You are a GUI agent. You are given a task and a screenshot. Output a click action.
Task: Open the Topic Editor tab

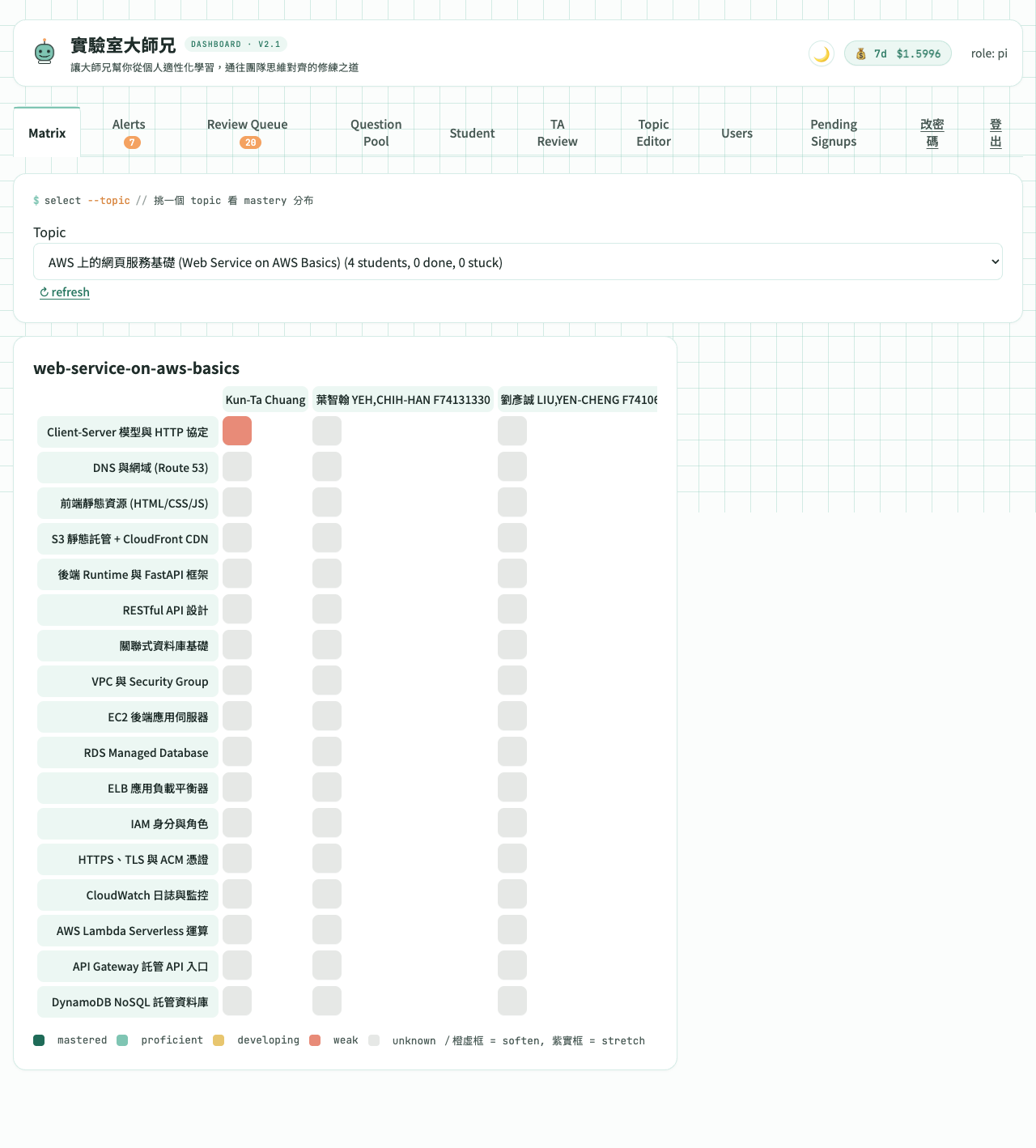(653, 133)
